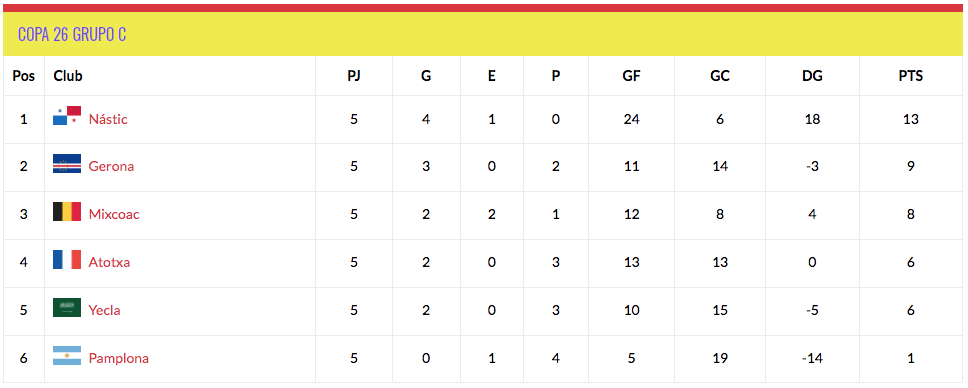This screenshot has width=968, height=388.
Task: Go to the Mixcoac club link
Action: (x=114, y=214)
